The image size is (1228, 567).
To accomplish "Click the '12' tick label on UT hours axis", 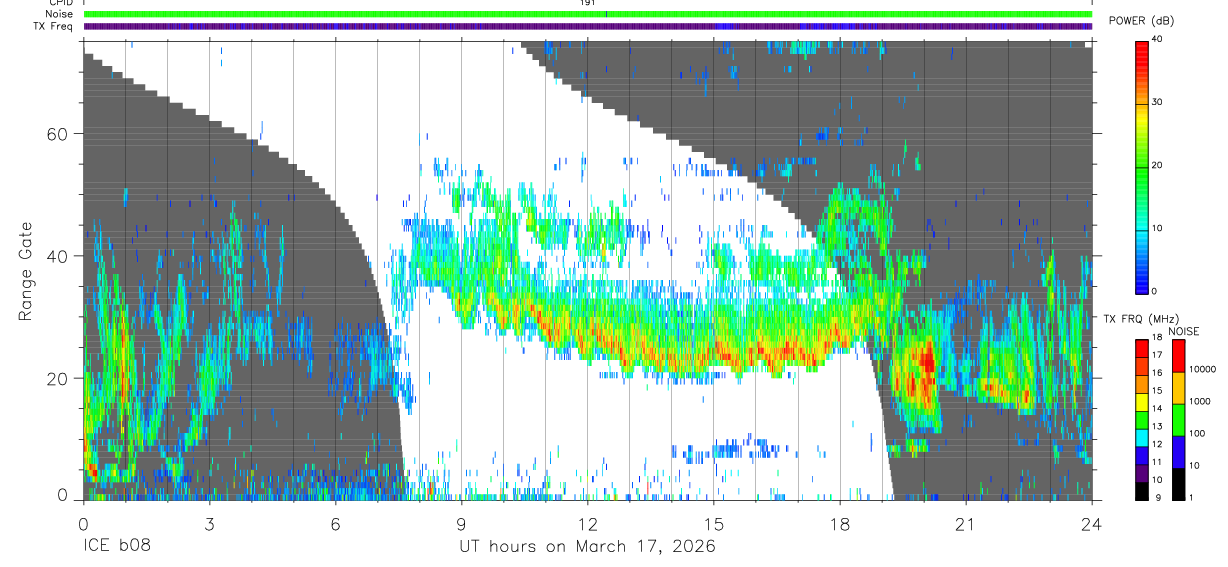I will pos(588,524).
